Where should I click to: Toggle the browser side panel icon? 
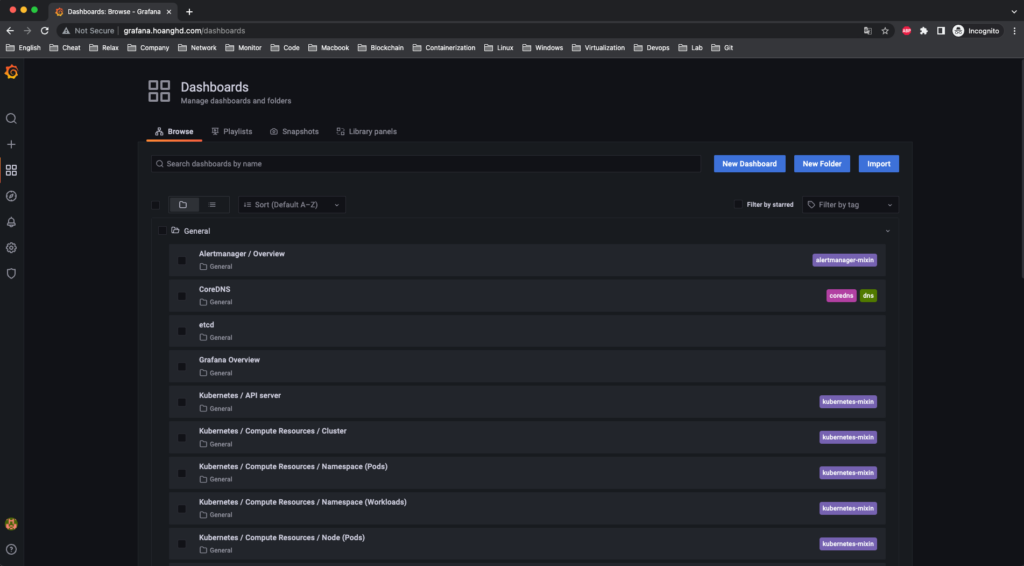pos(940,31)
